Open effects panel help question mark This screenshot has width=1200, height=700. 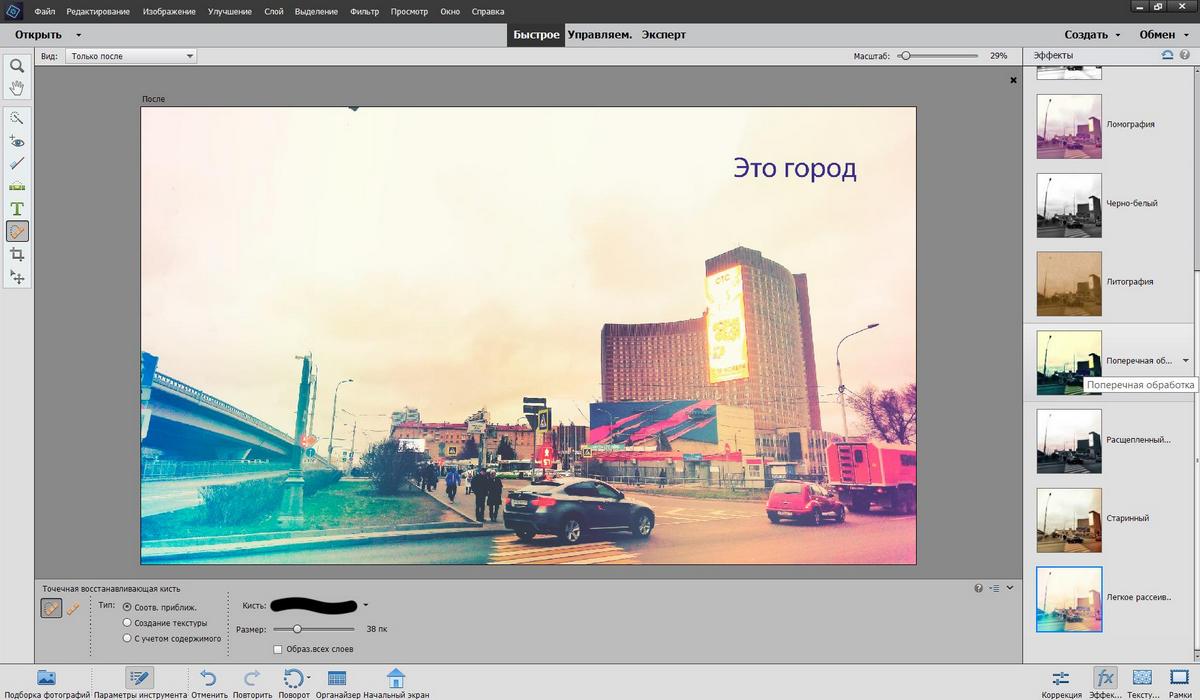1185,55
